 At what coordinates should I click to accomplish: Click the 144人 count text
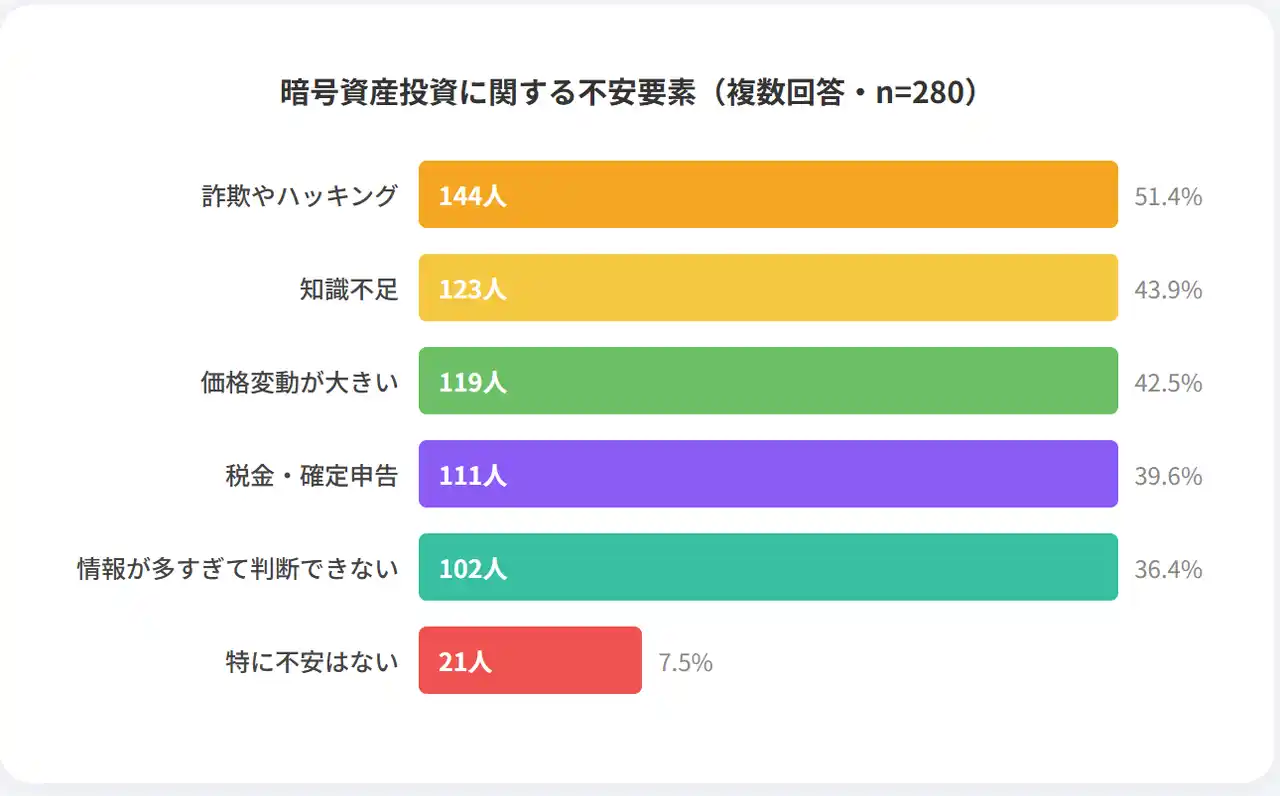473,196
